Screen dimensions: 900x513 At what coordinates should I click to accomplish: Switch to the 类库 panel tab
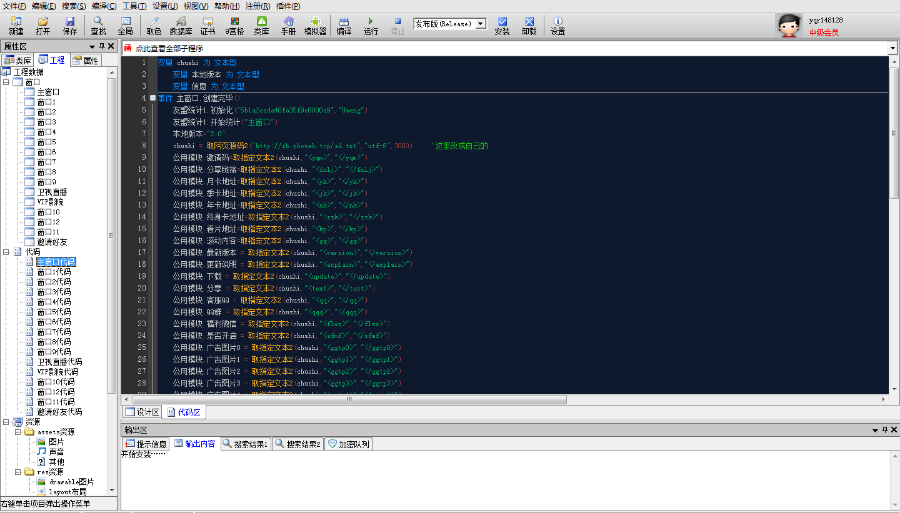[18, 60]
